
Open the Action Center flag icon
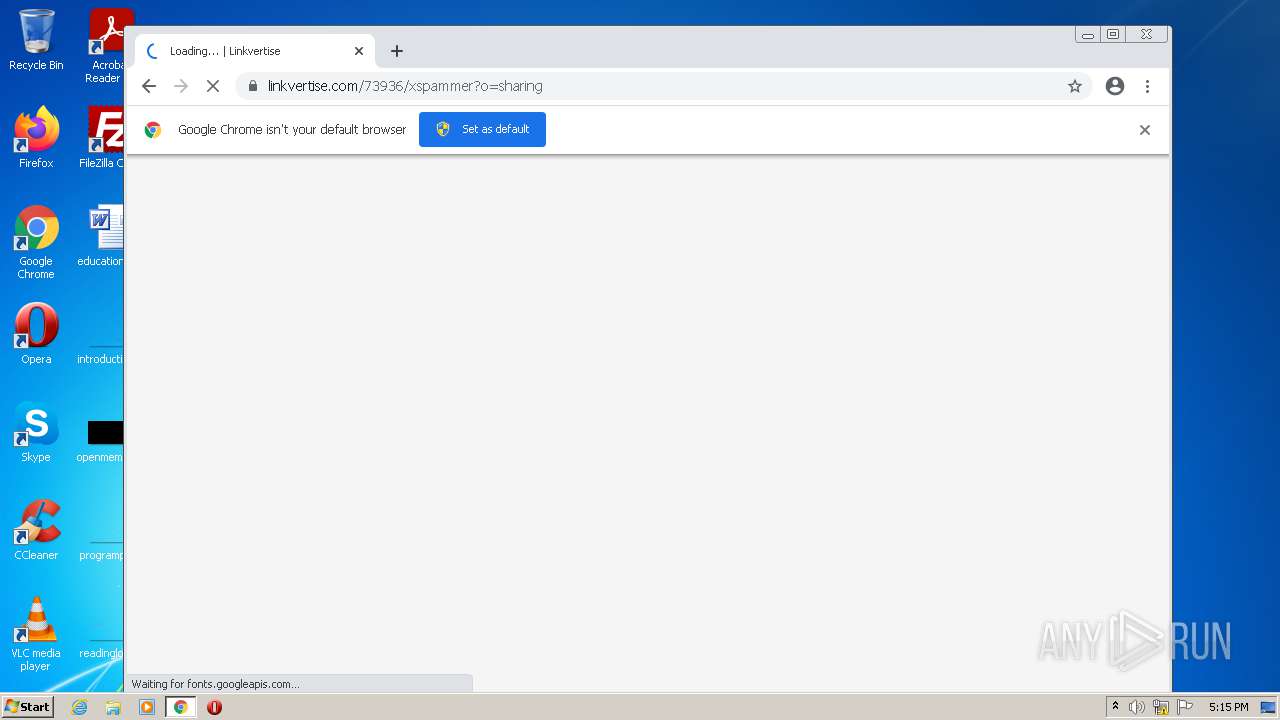coord(1185,707)
